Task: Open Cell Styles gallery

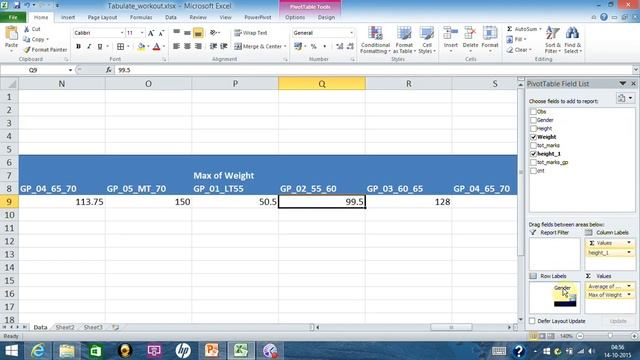Action: coord(427,40)
